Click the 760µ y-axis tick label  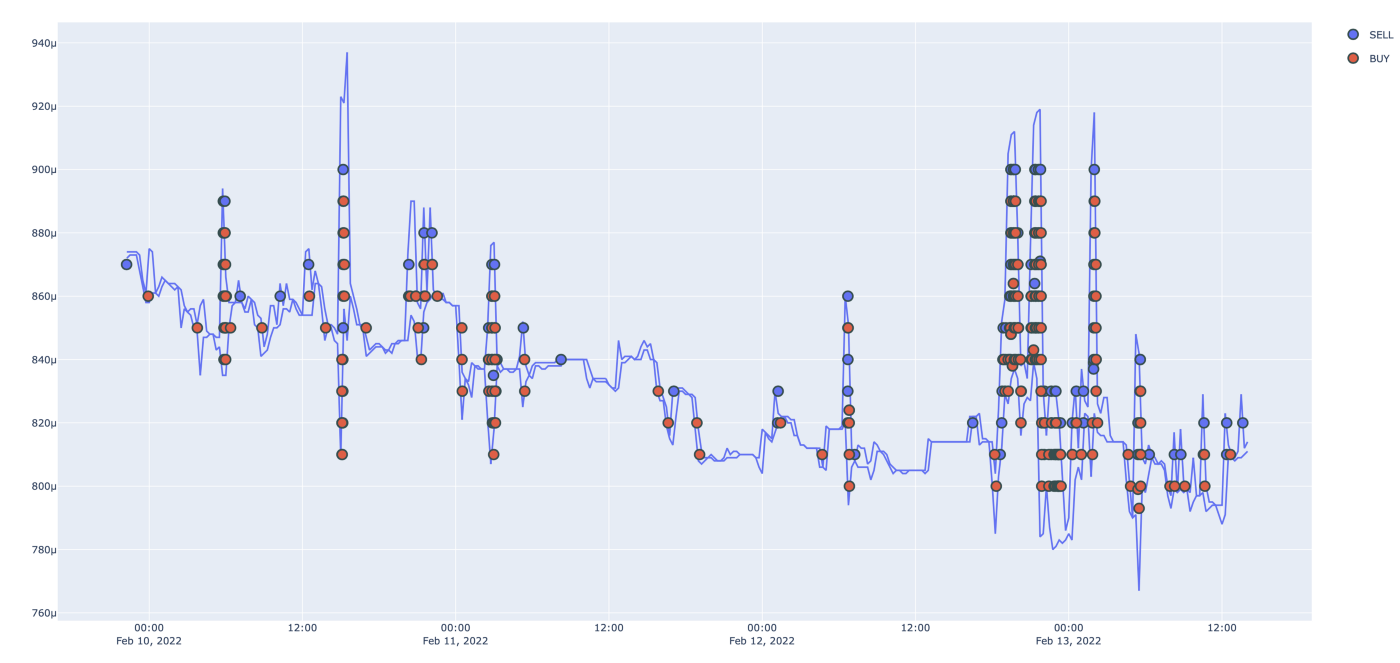(44, 613)
